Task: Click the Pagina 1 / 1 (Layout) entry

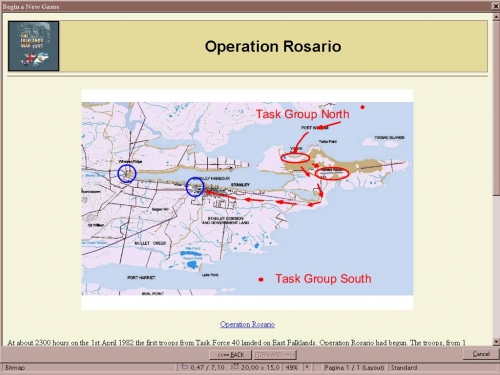Action: pos(354,367)
